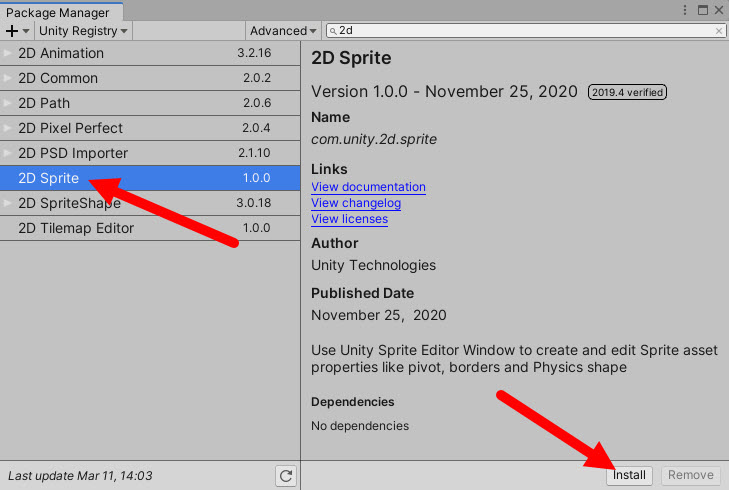This screenshot has height=490, width=729.
Task: Click the search magnifier icon
Action: pyautogui.click(x=333, y=31)
